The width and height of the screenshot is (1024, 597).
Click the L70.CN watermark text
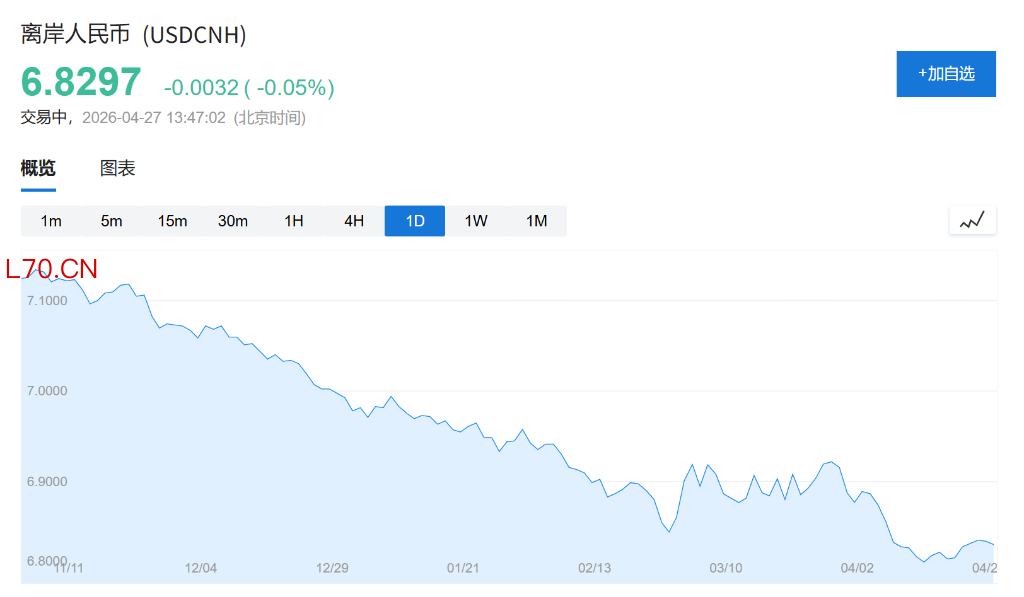tap(52, 269)
